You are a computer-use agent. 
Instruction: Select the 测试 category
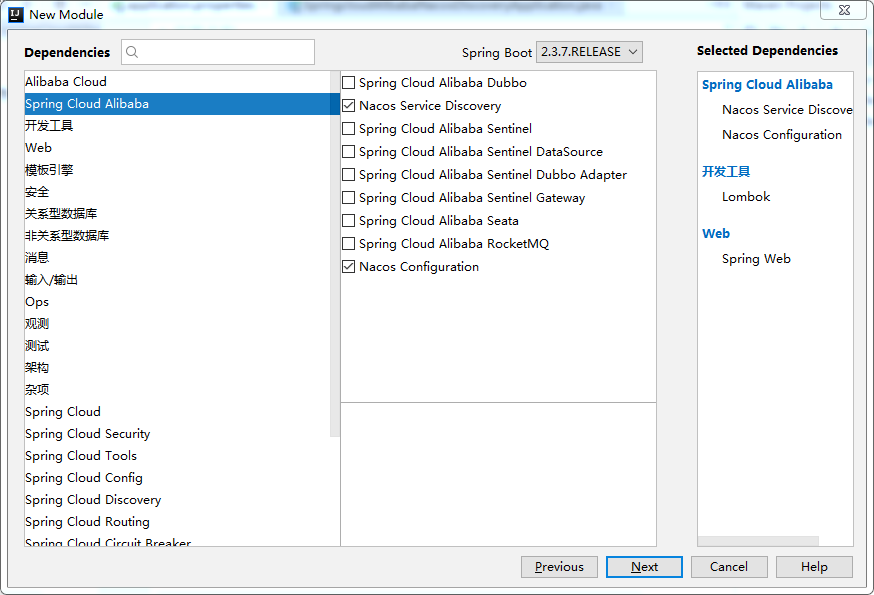click(x=177, y=346)
